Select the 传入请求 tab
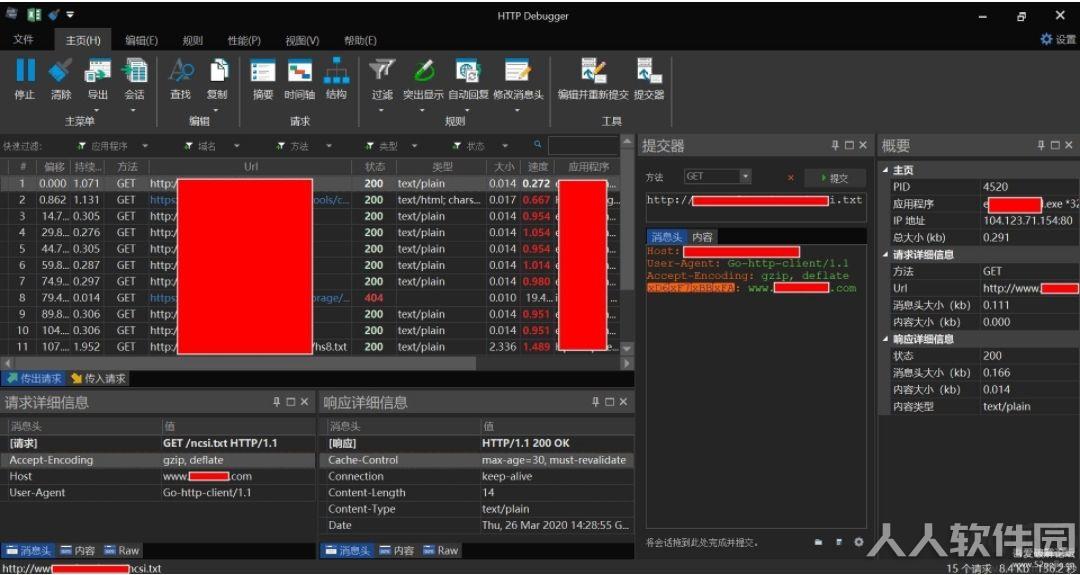Image resolution: width=1080 pixels, height=575 pixels. pos(98,378)
